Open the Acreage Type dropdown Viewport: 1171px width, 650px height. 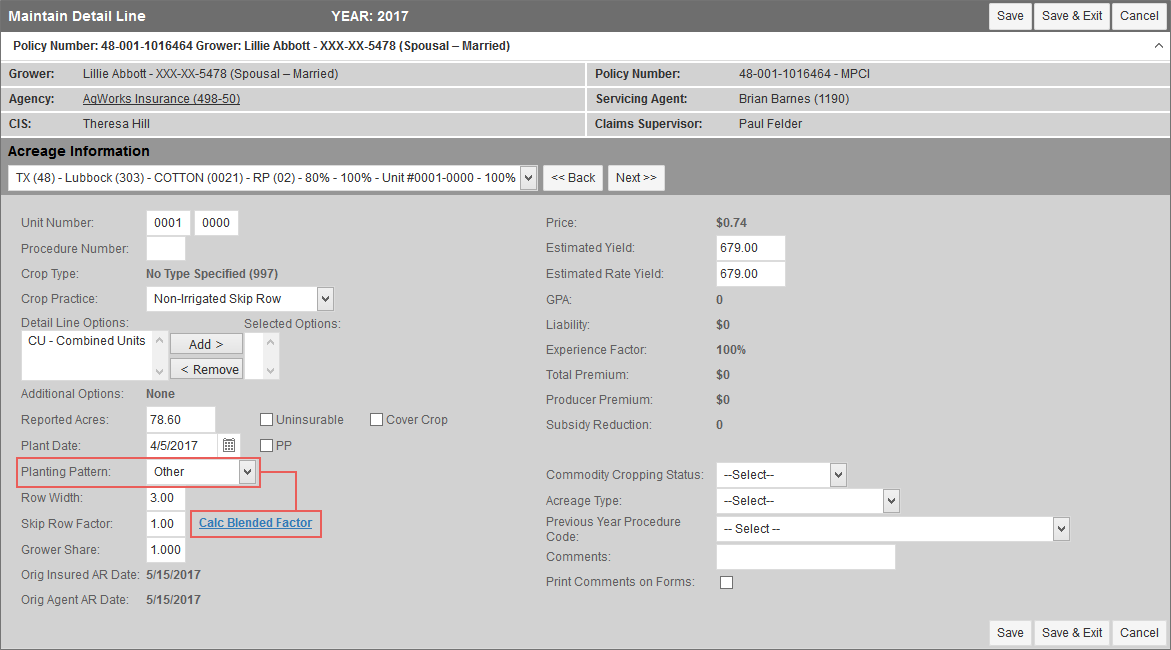[x=891, y=501]
